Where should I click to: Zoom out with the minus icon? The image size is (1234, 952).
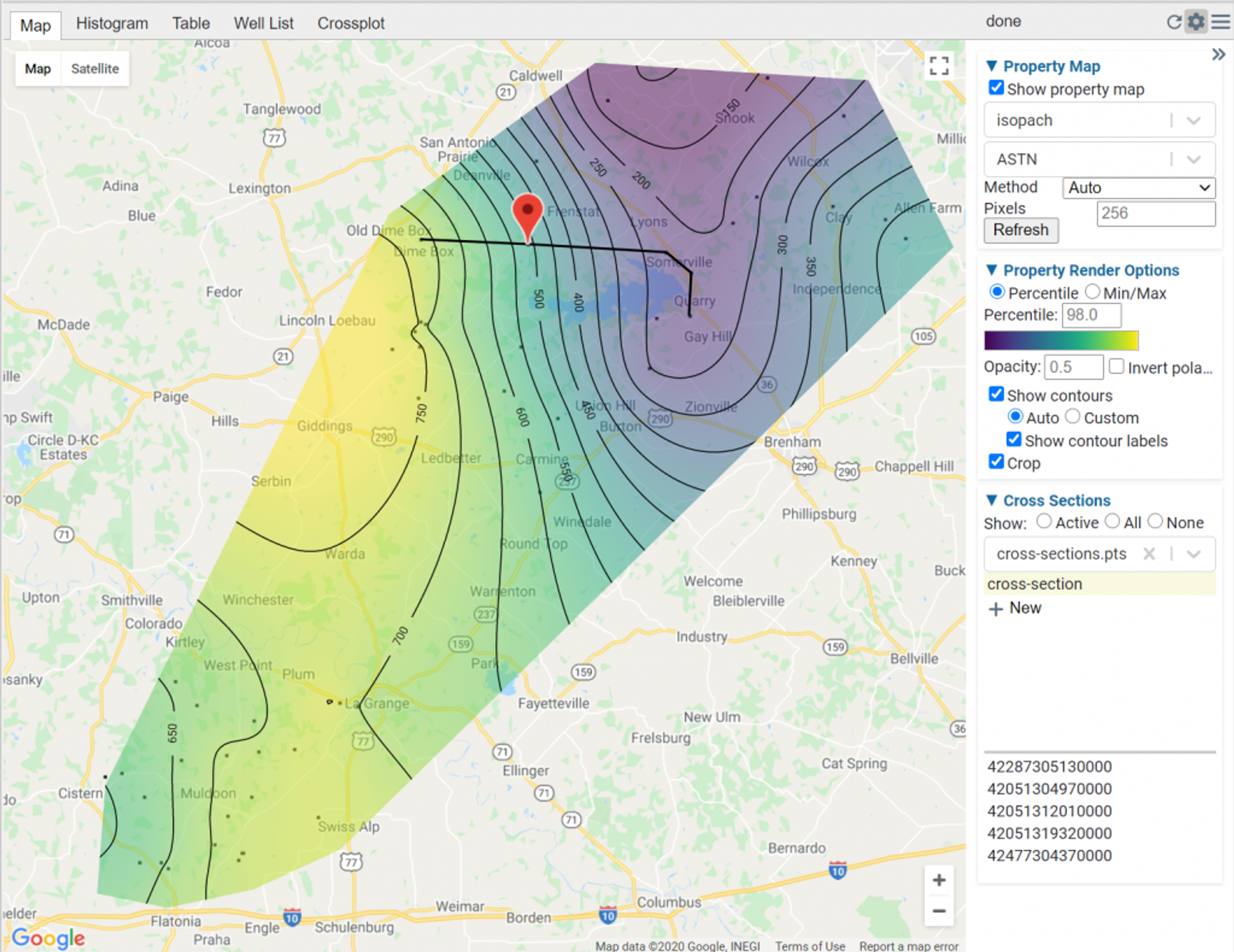click(x=939, y=912)
